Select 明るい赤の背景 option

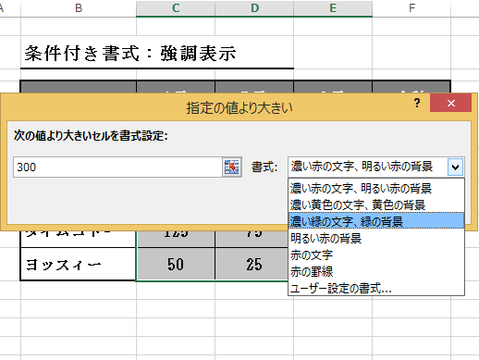(376, 238)
